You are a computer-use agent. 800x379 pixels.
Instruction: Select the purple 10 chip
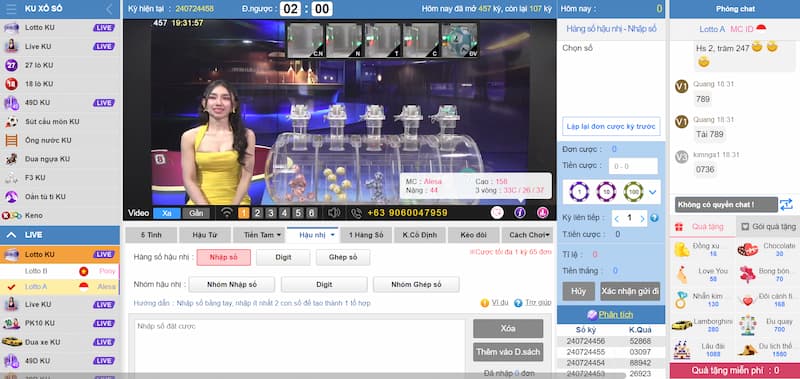(606, 192)
